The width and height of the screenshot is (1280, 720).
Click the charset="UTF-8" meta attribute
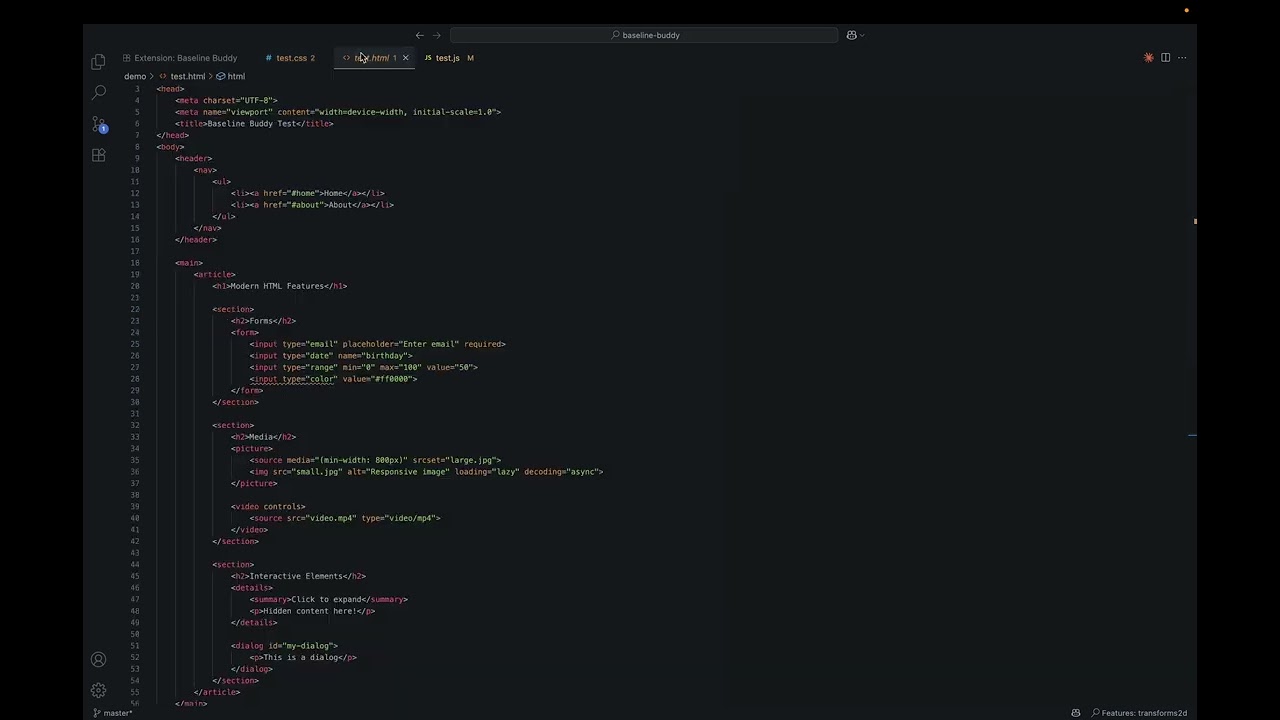240,101
